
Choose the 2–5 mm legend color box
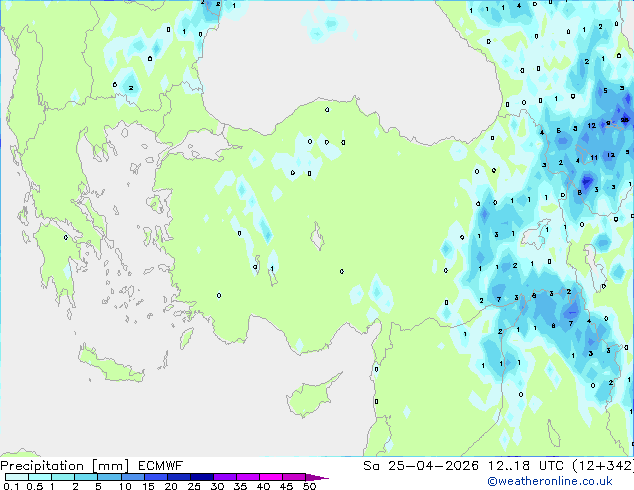coord(86,477)
